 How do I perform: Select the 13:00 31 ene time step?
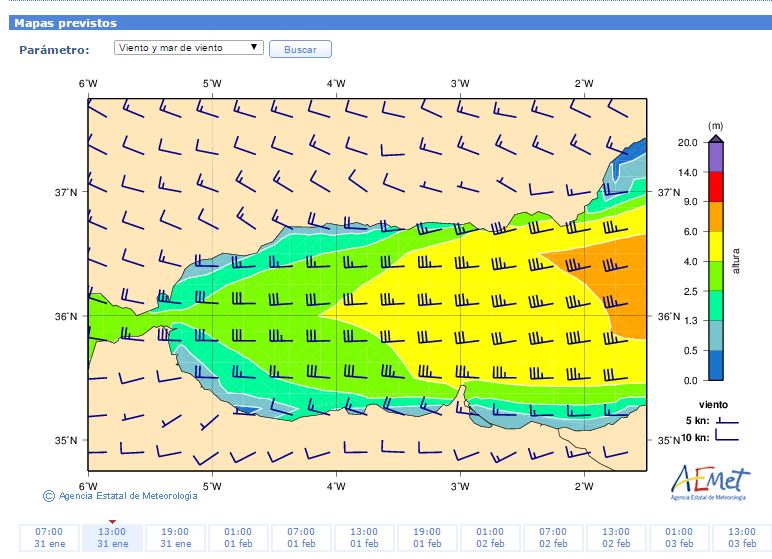112,537
